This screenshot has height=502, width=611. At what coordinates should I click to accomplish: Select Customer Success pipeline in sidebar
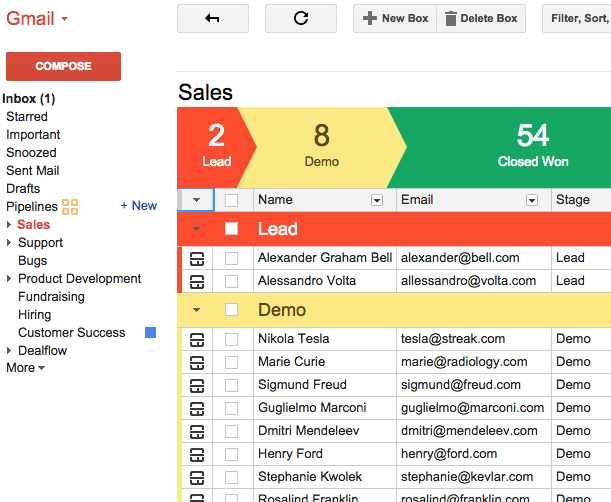click(x=71, y=333)
